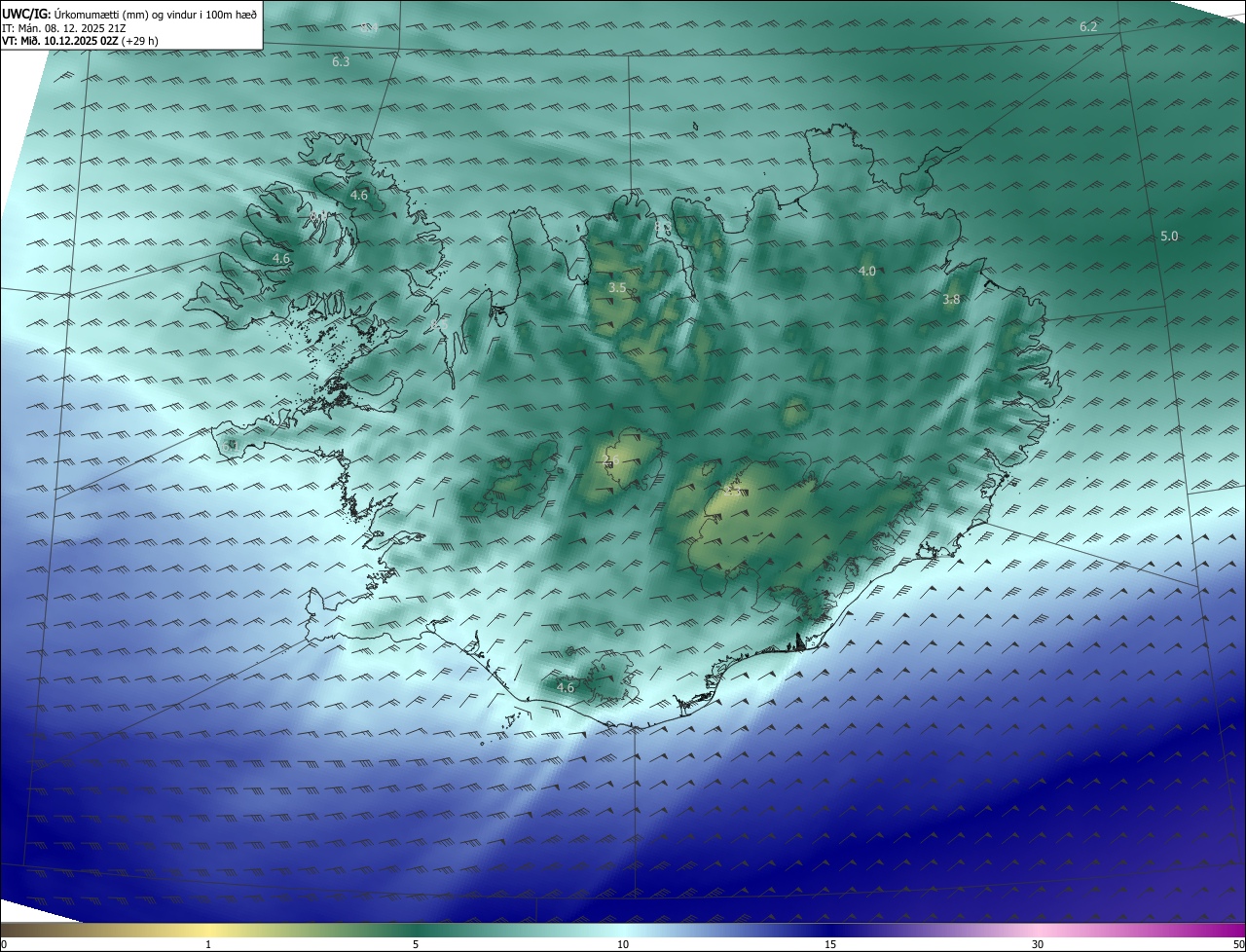Viewport: 1246px width, 952px height.
Task: Click the 3.8 value label on the map
Action: pyautogui.click(x=951, y=300)
